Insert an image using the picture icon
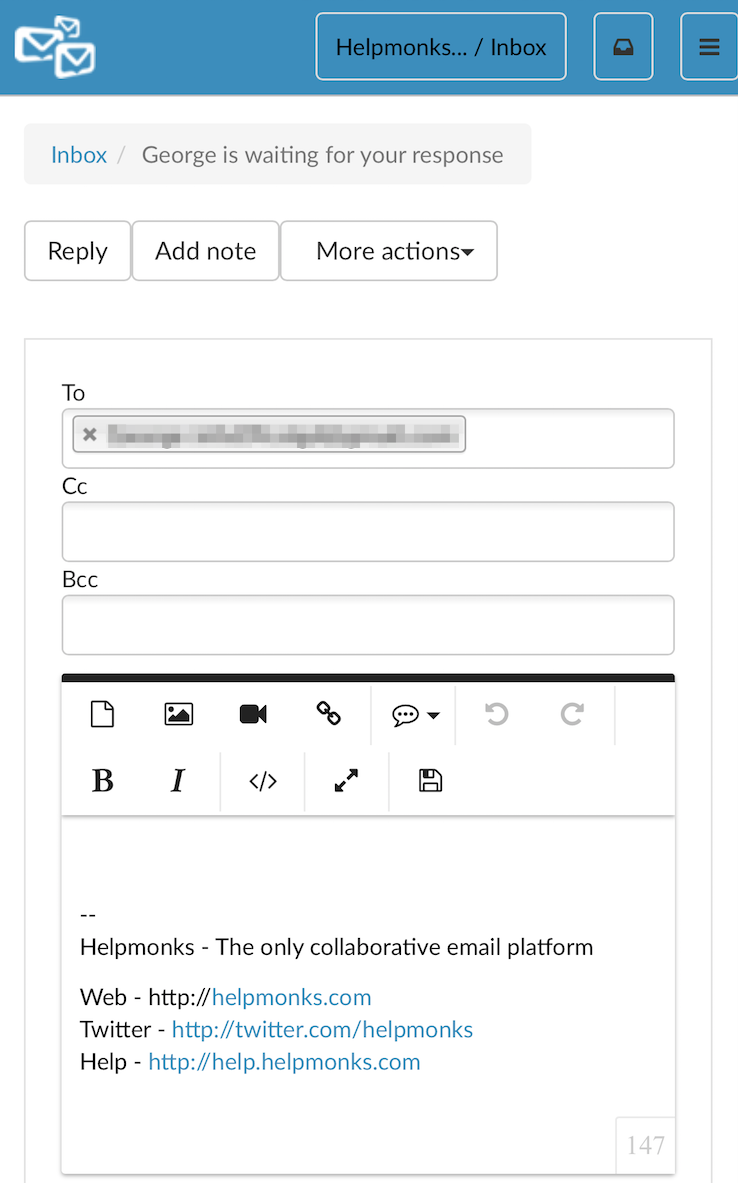 click(x=179, y=714)
